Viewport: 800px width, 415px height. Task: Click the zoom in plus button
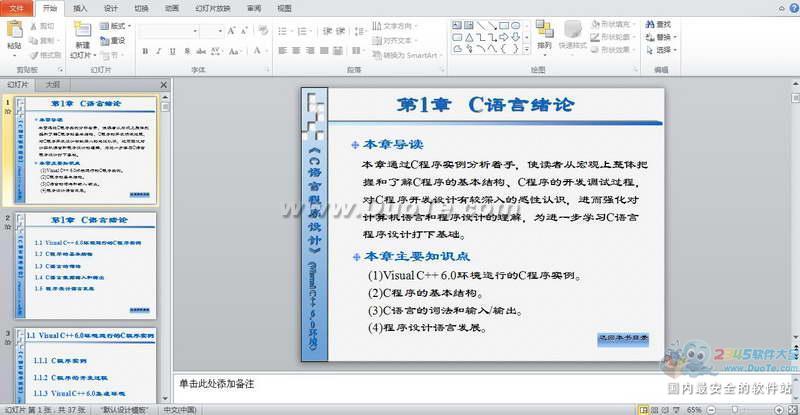pos(779,410)
